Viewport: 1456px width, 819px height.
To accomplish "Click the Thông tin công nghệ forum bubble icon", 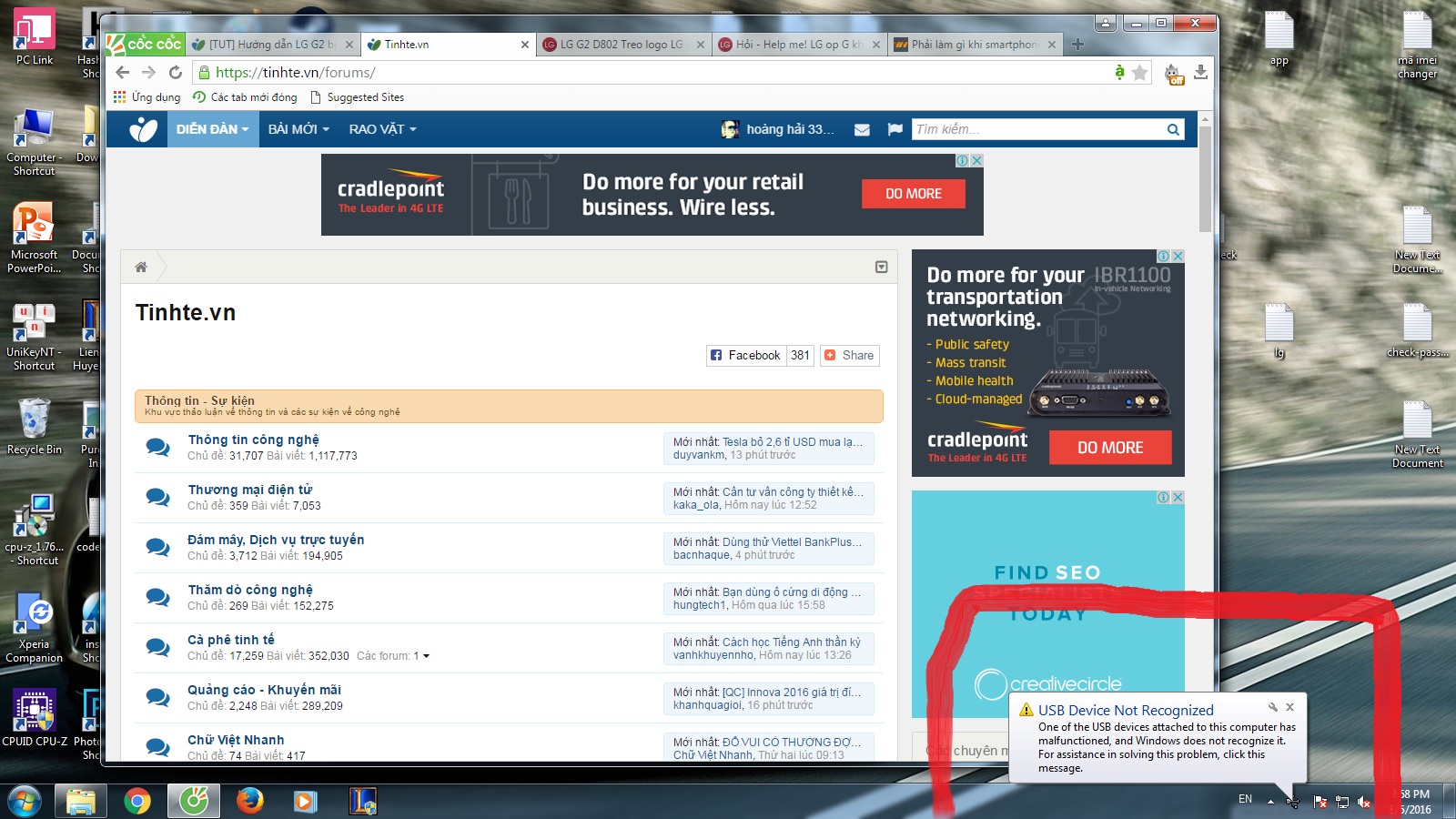I will point(157,447).
